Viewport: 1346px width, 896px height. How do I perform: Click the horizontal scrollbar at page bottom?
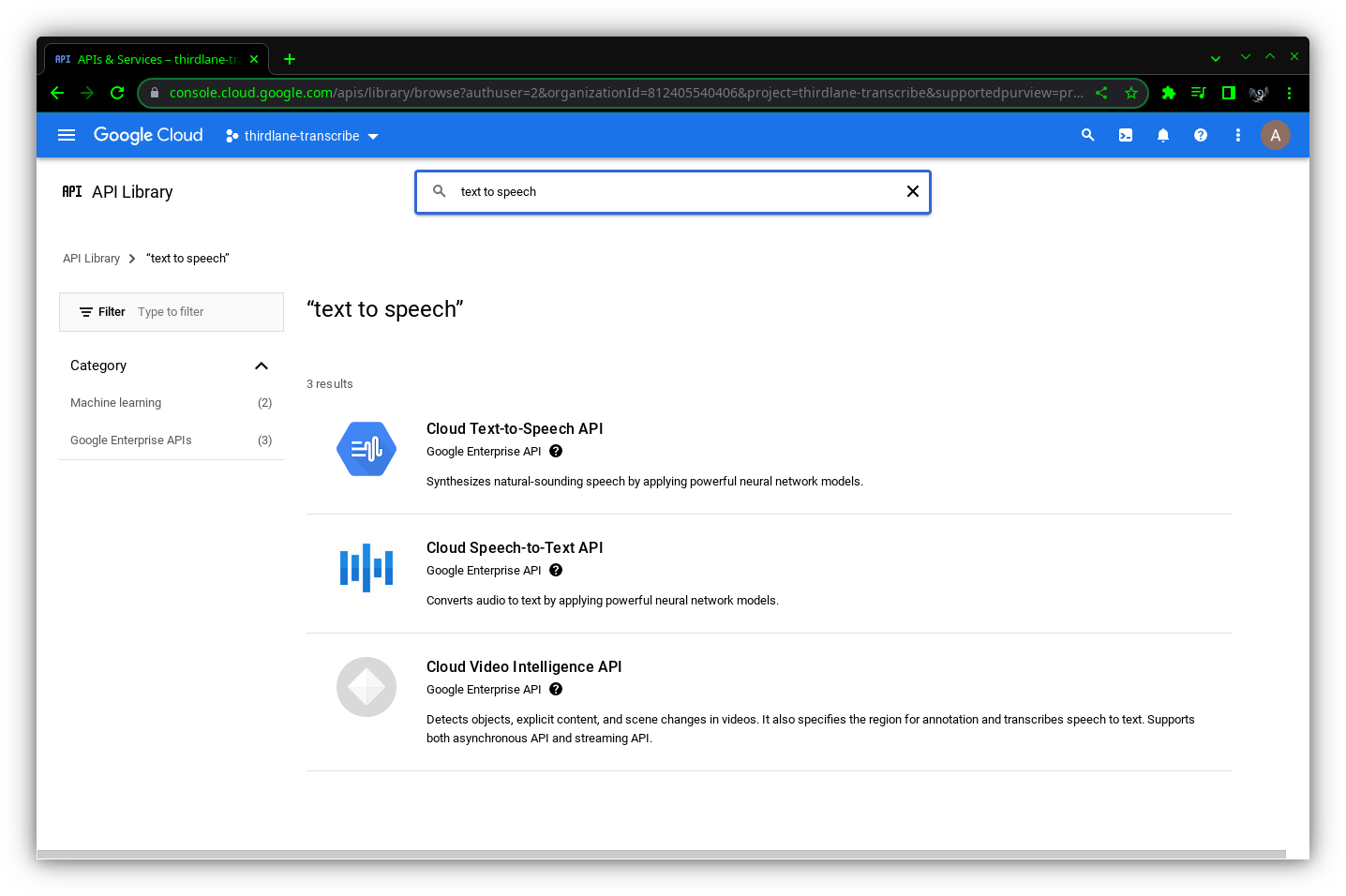tap(661, 854)
